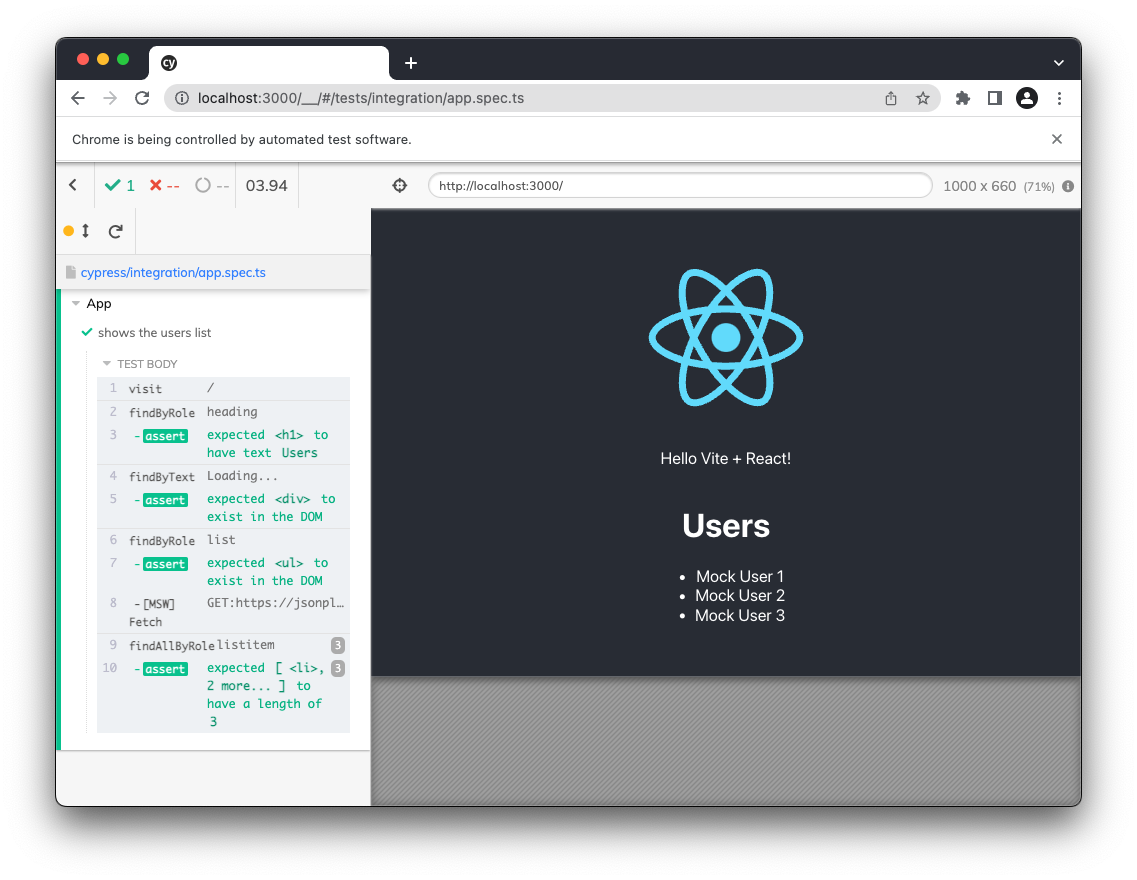Select assert expected ul to exist
Screen dimensions: 1137x880
tap(223, 571)
